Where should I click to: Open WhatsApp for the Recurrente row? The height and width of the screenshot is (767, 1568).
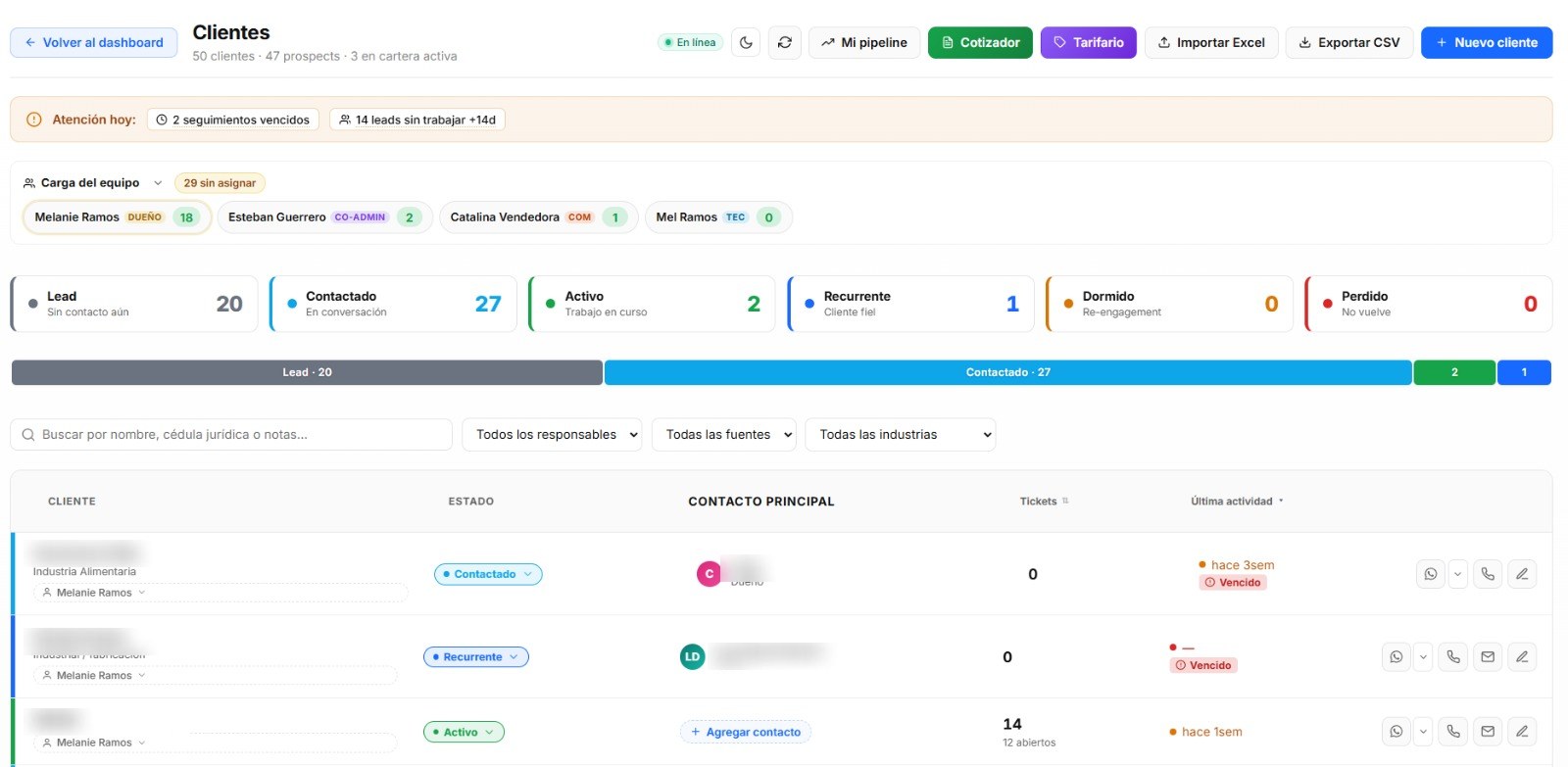tap(1396, 656)
